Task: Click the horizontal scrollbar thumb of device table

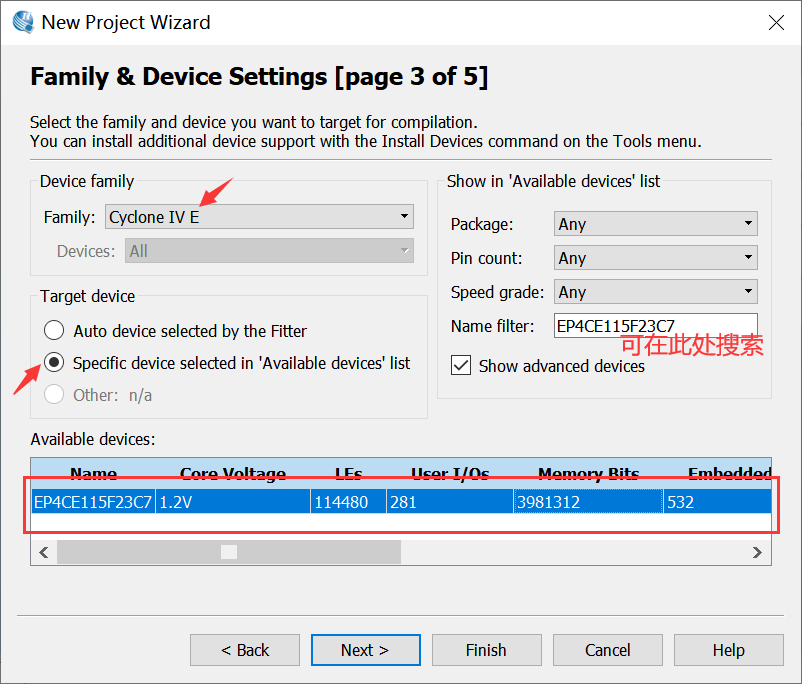Action: pos(229,552)
